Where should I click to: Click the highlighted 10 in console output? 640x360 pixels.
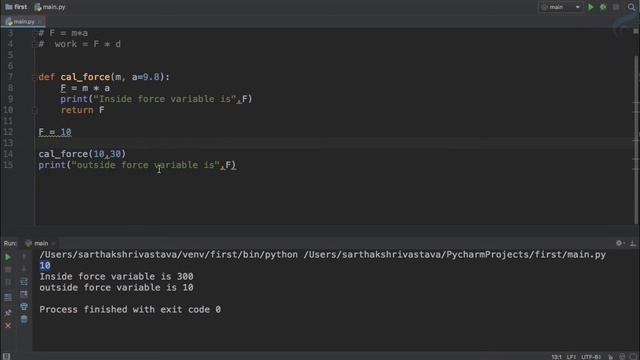[x=45, y=266]
